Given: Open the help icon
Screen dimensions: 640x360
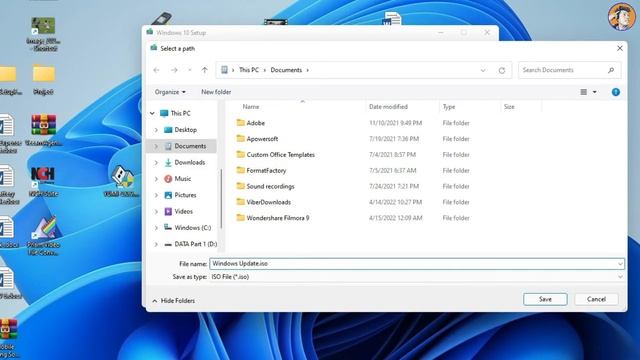Looking at the screenshot, I should pos(616,92).
